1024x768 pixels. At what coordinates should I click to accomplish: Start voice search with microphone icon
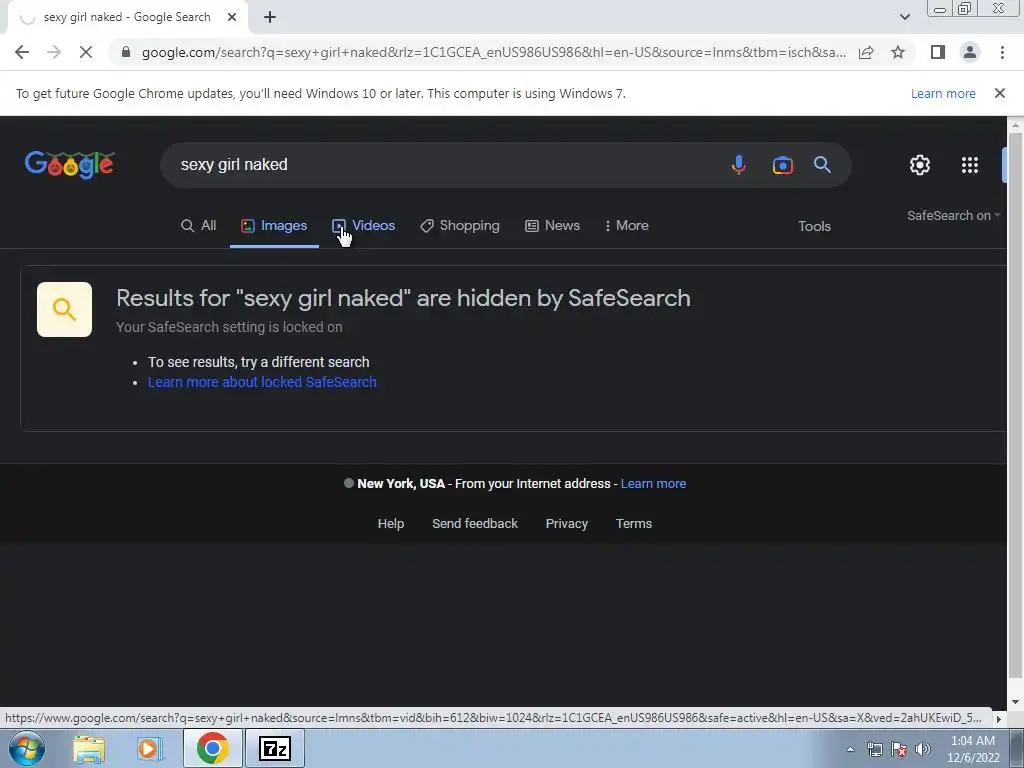tap(739, 165)
